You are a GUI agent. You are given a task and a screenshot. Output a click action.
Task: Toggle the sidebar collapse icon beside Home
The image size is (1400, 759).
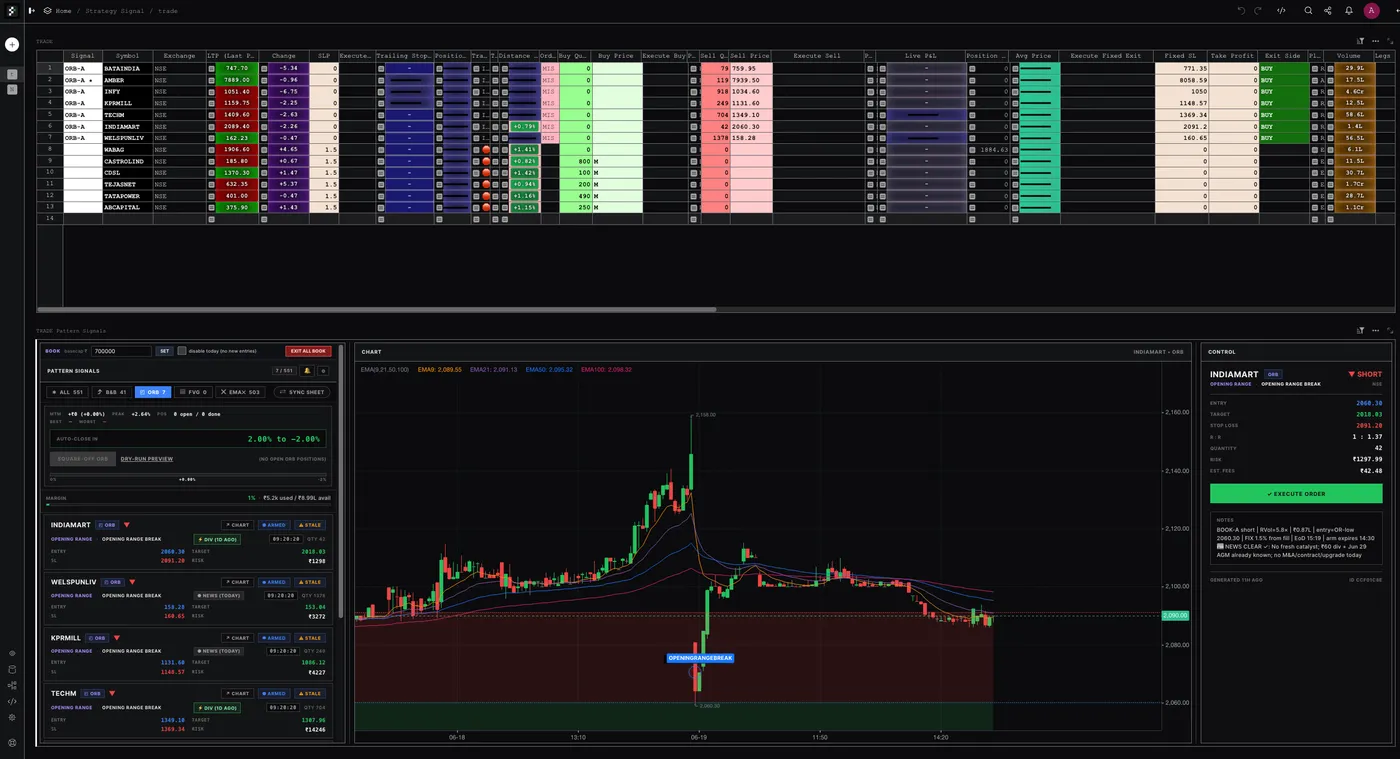click(x=31, y=11)
